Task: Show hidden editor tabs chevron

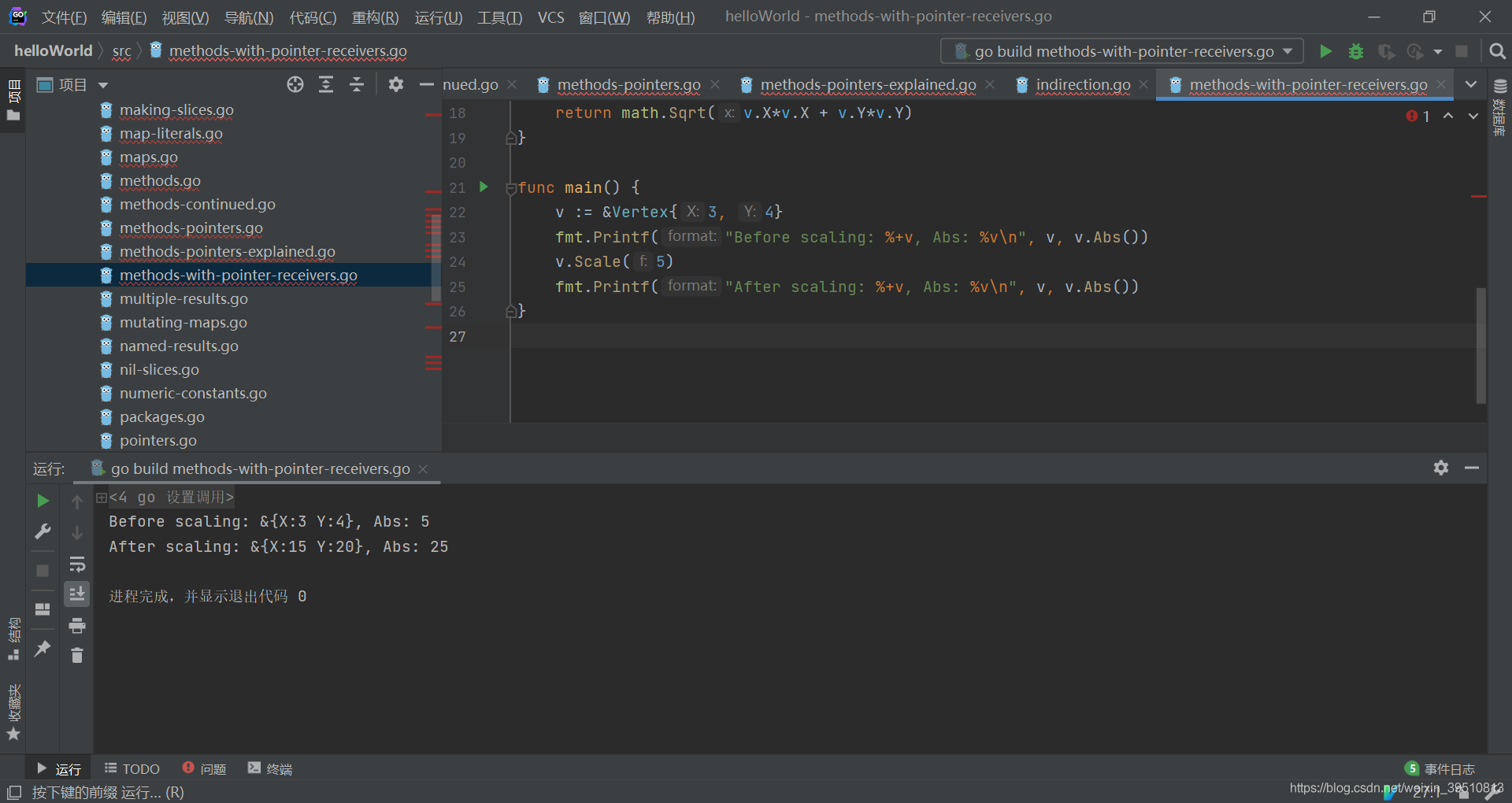Action: 1470,84
